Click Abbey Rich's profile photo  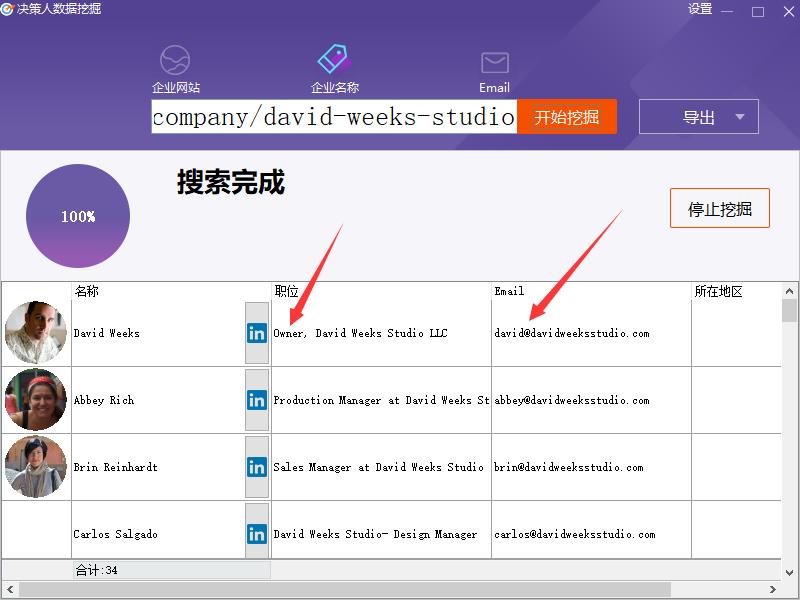(36, 399)
